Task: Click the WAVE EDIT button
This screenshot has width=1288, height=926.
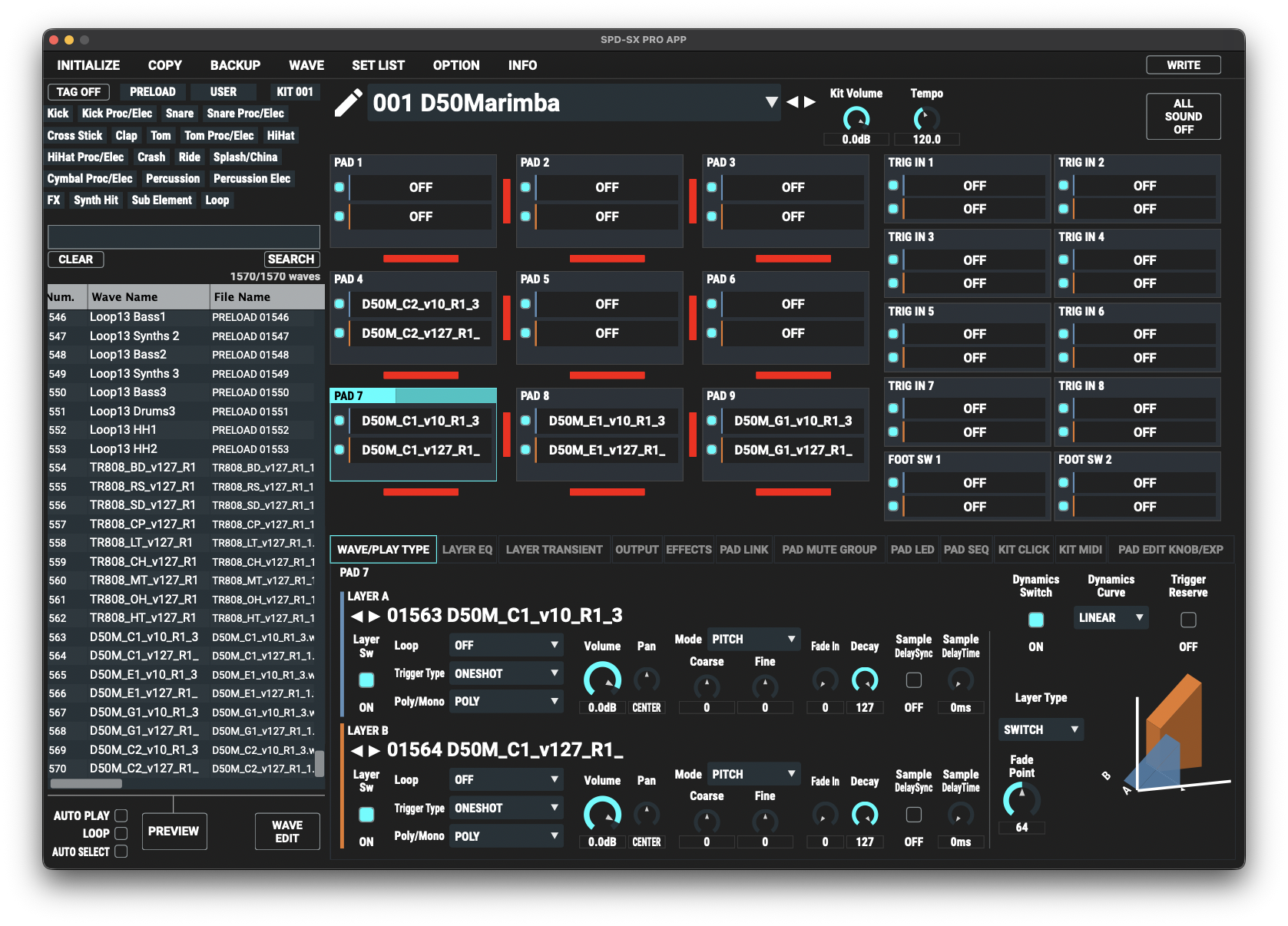Action: pyautogui.click(x=287, y=832)
